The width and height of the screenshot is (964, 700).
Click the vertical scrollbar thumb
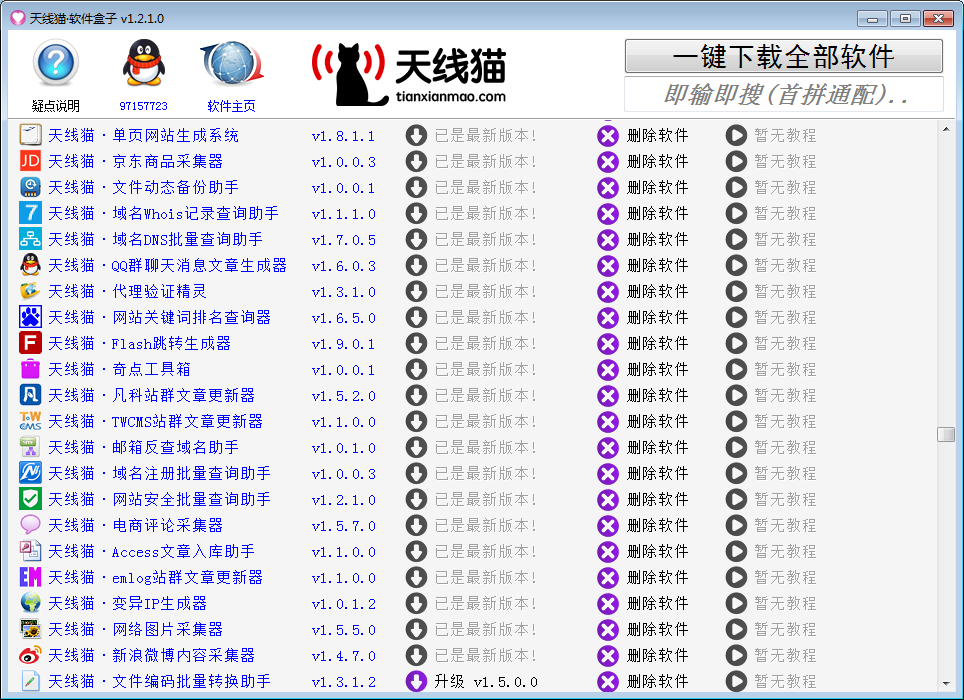pos(946,434)
